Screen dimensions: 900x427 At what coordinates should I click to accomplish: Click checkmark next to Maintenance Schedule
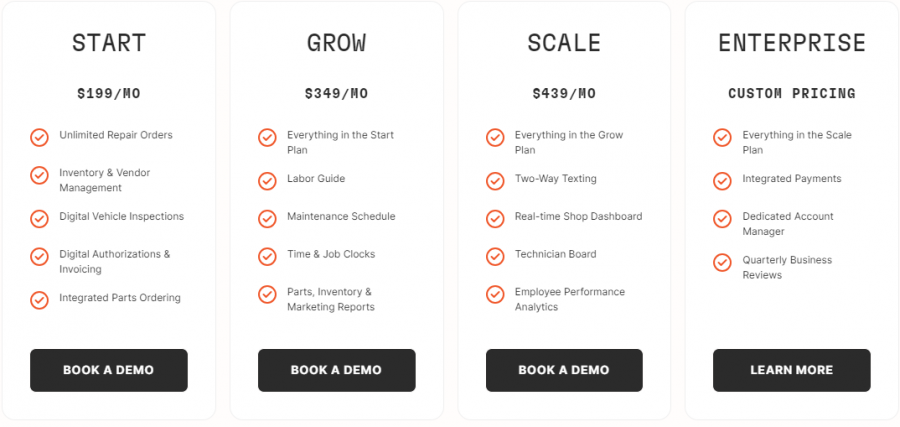point(267,218)
